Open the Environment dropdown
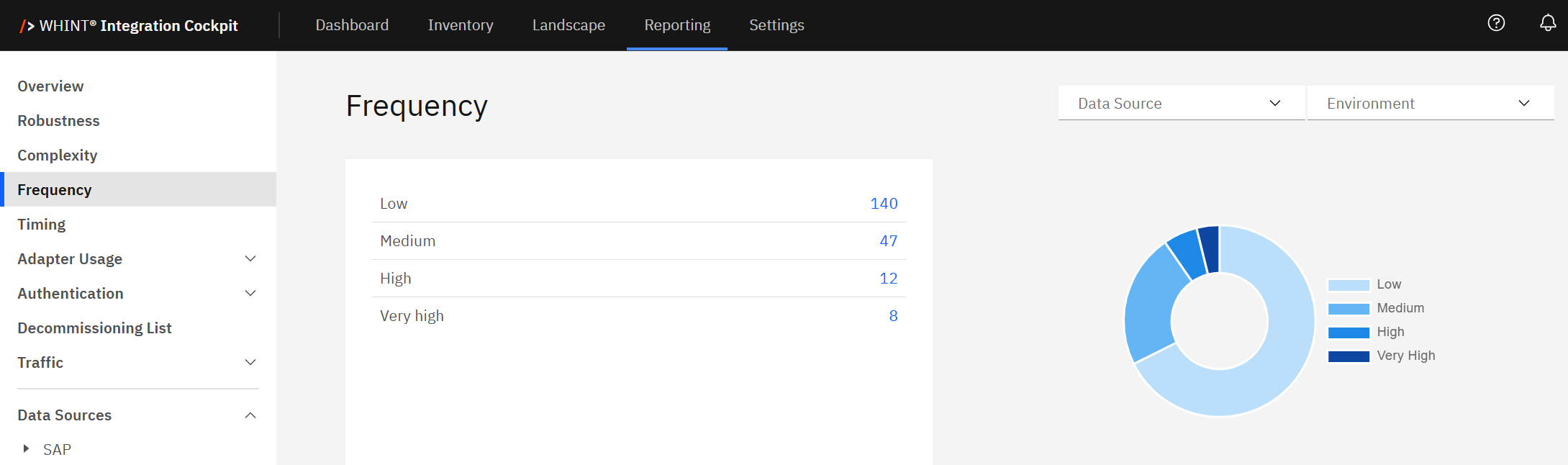This screenshot has height=465, width=1568. 1429,104
